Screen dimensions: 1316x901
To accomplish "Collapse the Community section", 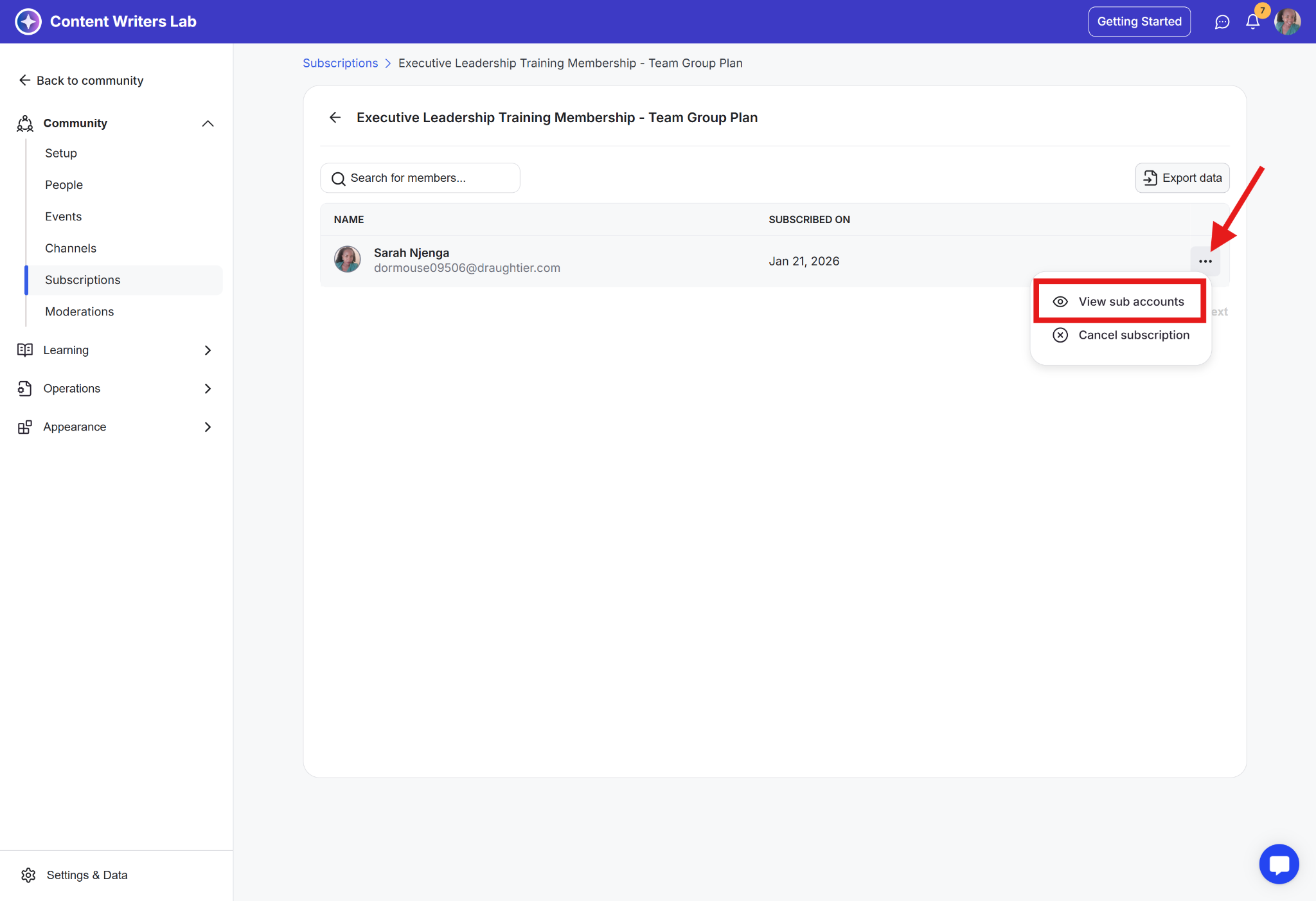I will pos(208,123).
